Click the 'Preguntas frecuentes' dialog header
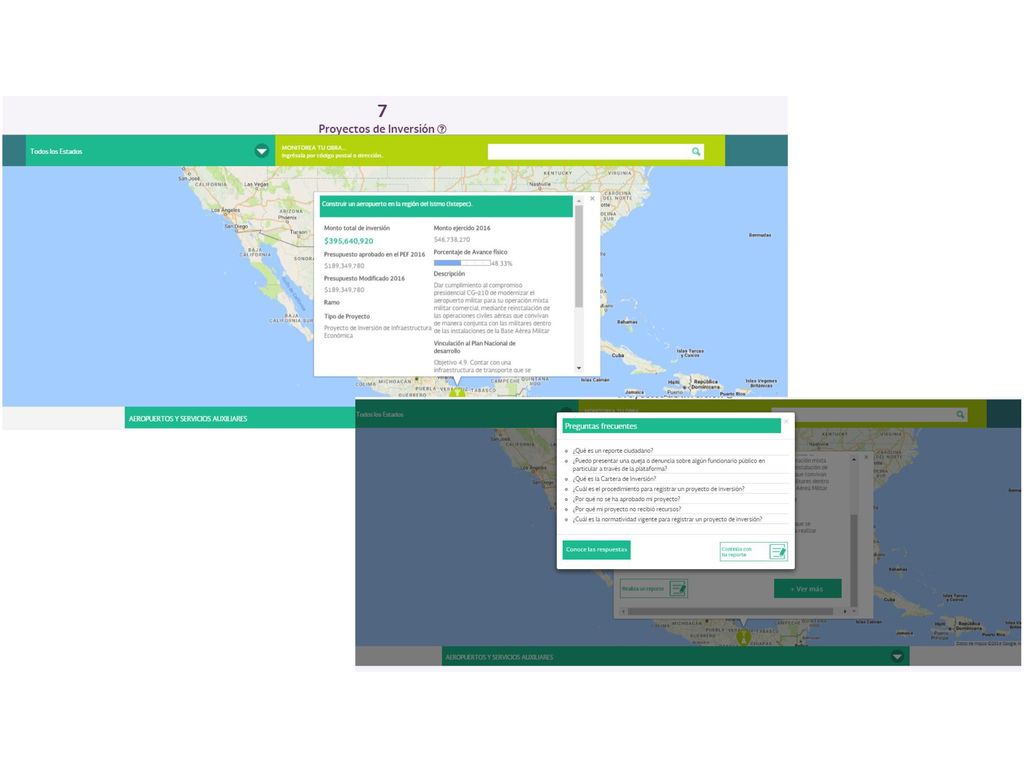Screen dimensions: 1024x768 (671, 426)
